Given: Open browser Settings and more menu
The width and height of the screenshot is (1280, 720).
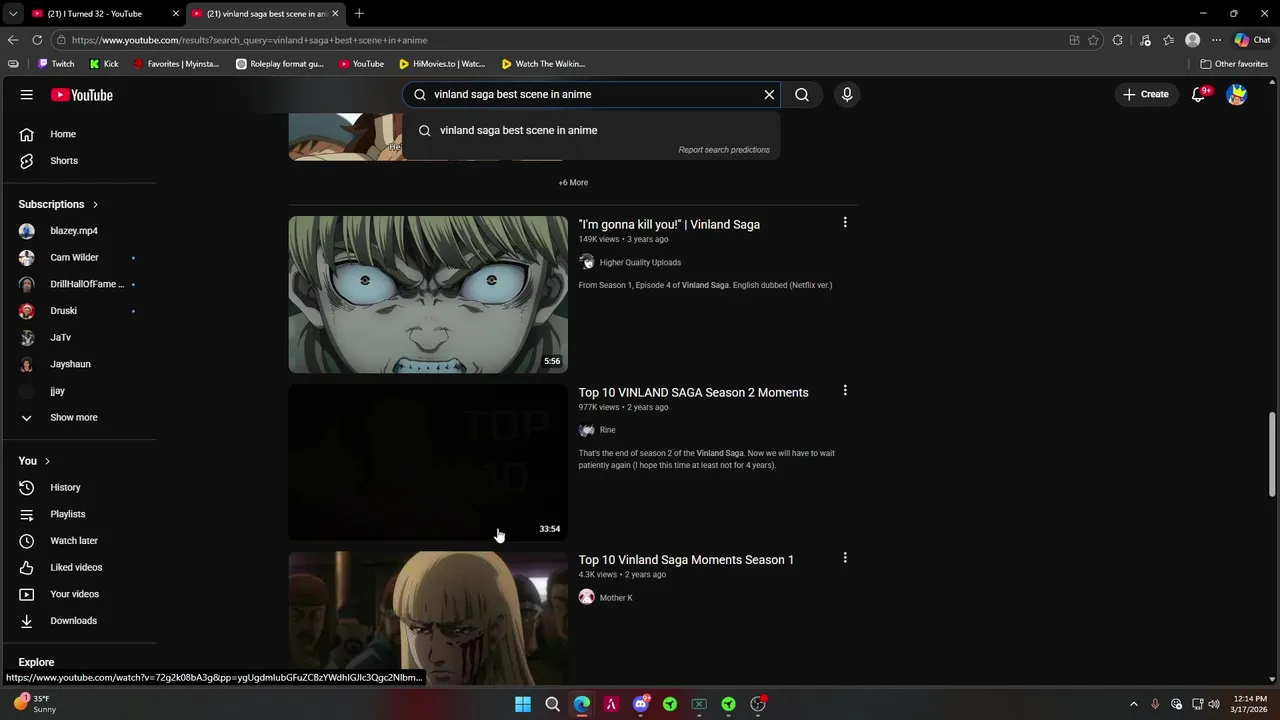Looking at the screenshot, I should (1217, 40).
